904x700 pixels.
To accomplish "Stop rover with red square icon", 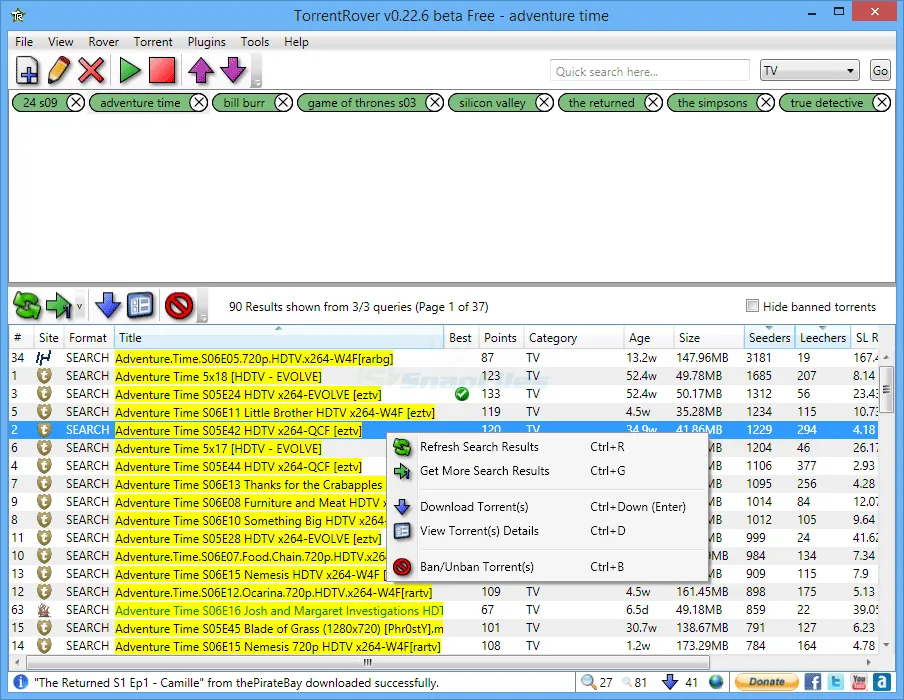I will (x=162, y=70).
